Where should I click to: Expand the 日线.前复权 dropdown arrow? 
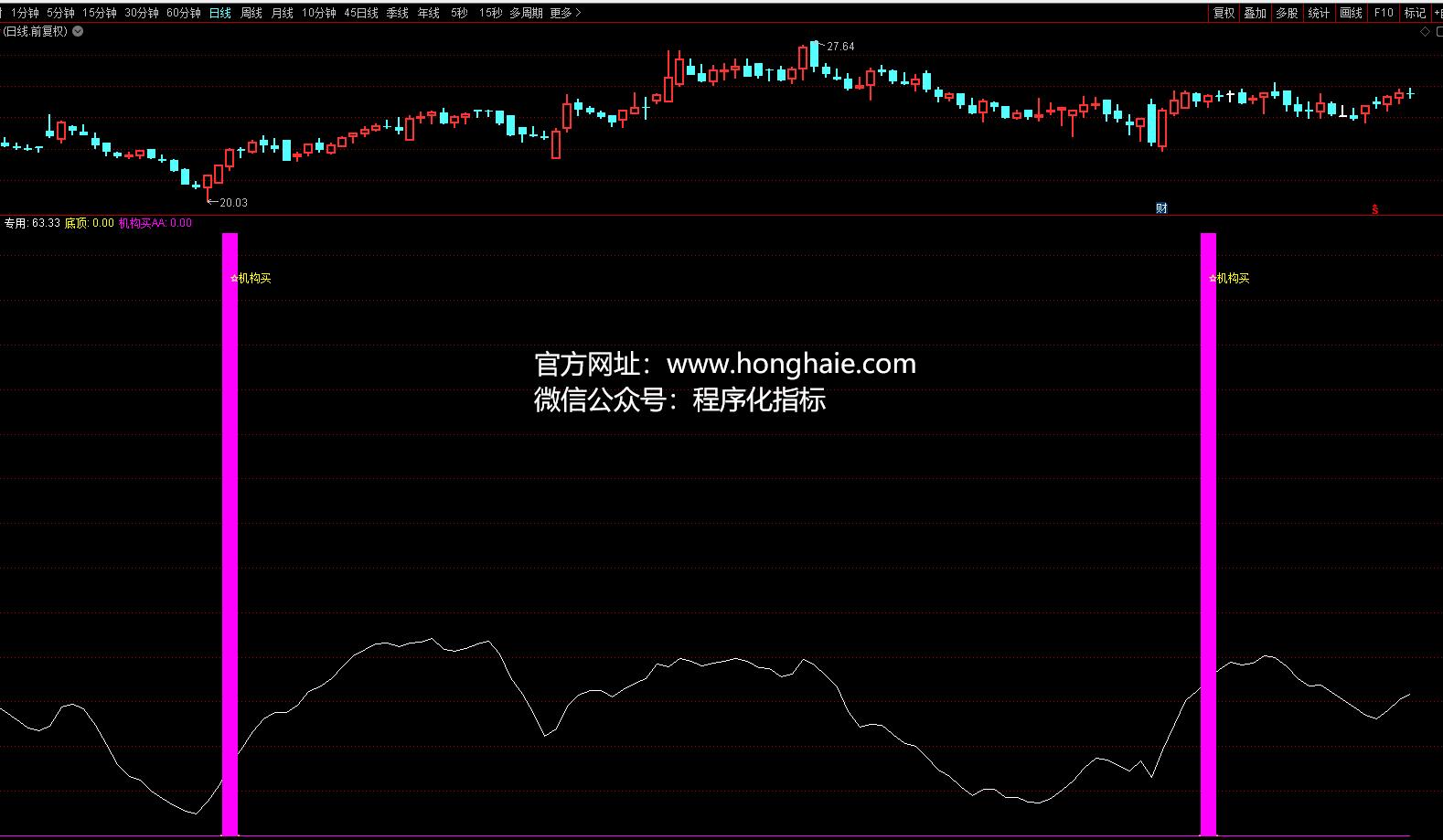point(78,31)
